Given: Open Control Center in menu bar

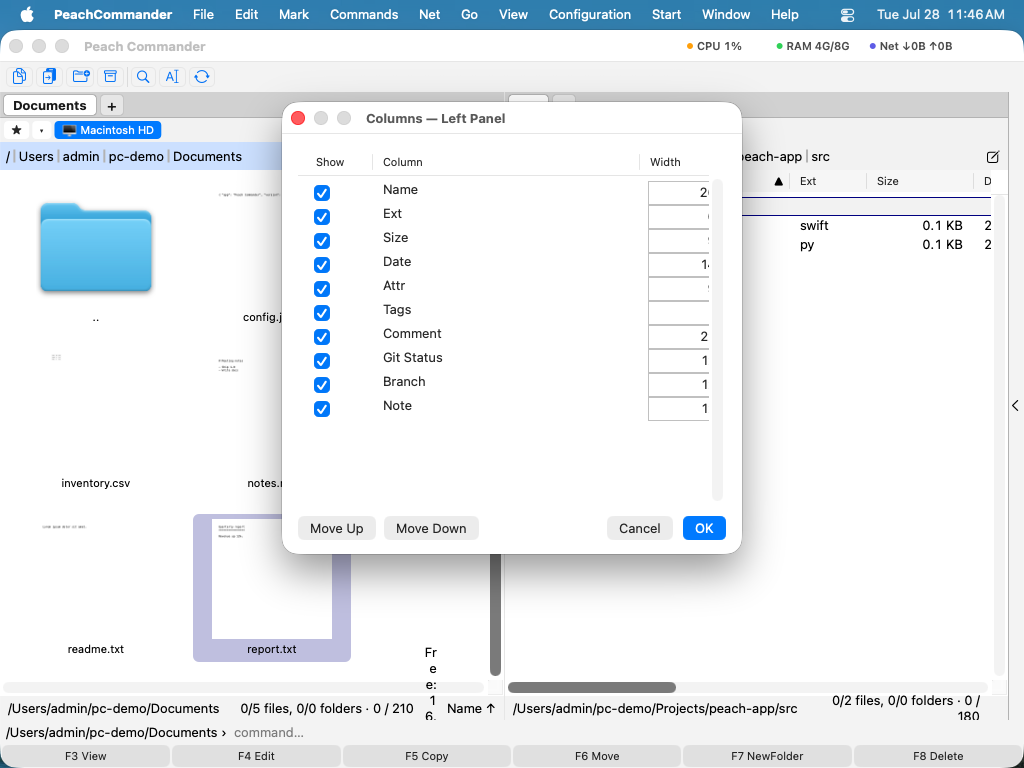Looking at the screenshot, I should [847, 14].
